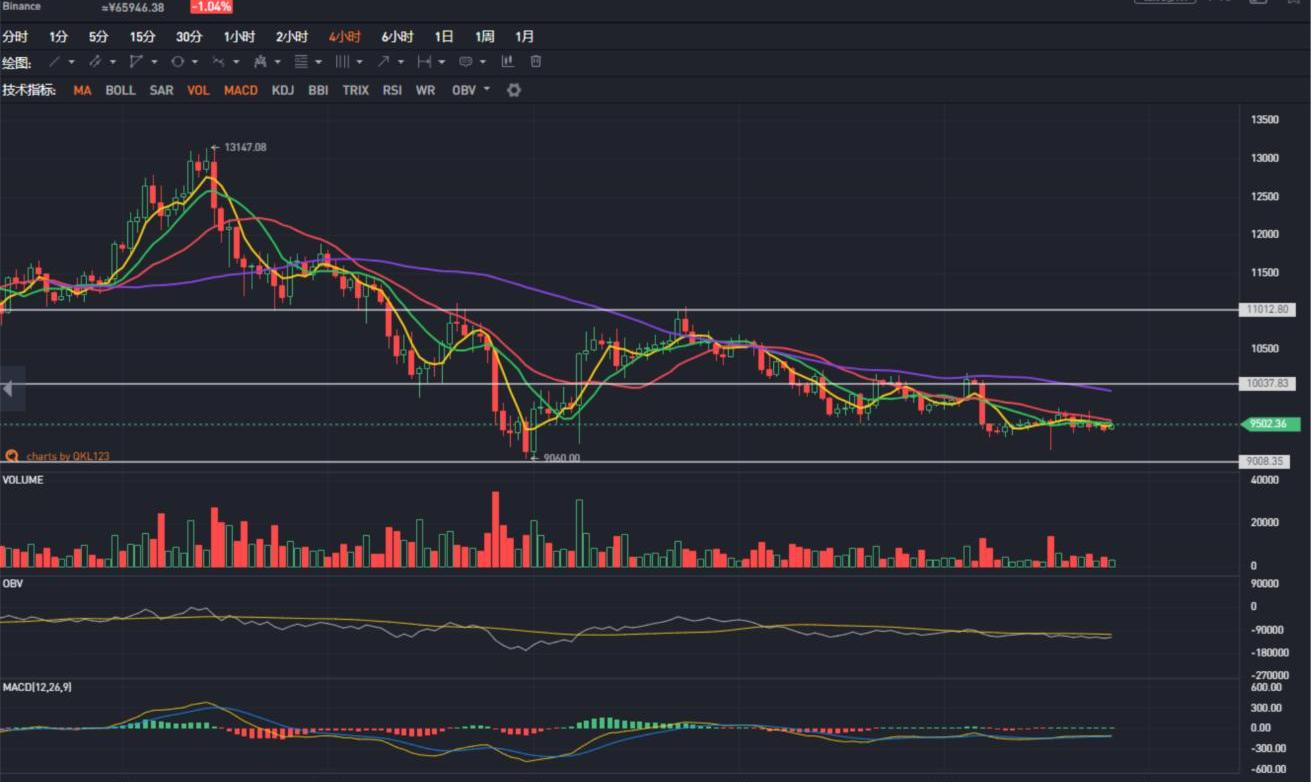Expand the arrow tool dropdown options
The width and height of the screenshot is (1311, 782).
point(401,62)
